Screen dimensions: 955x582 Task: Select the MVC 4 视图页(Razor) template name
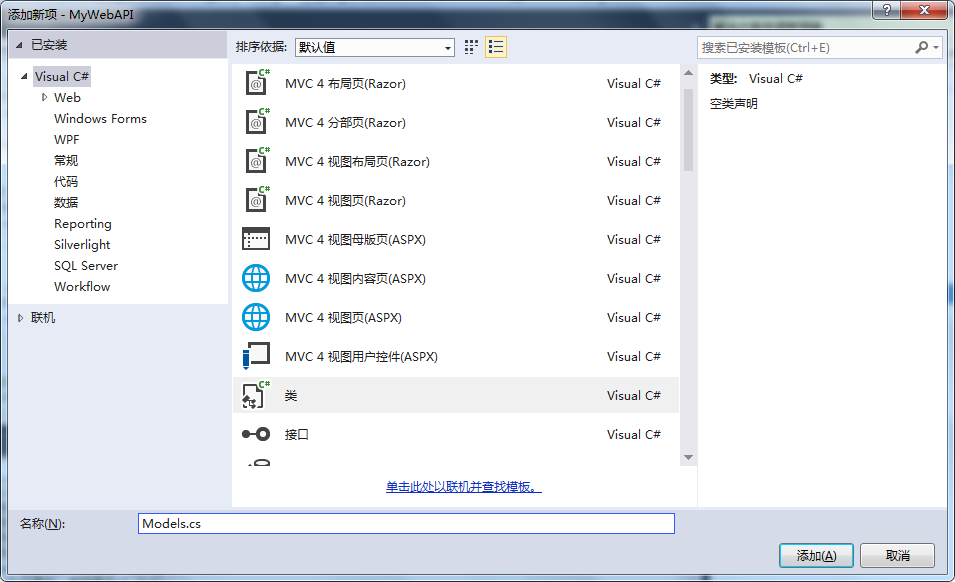345,200
